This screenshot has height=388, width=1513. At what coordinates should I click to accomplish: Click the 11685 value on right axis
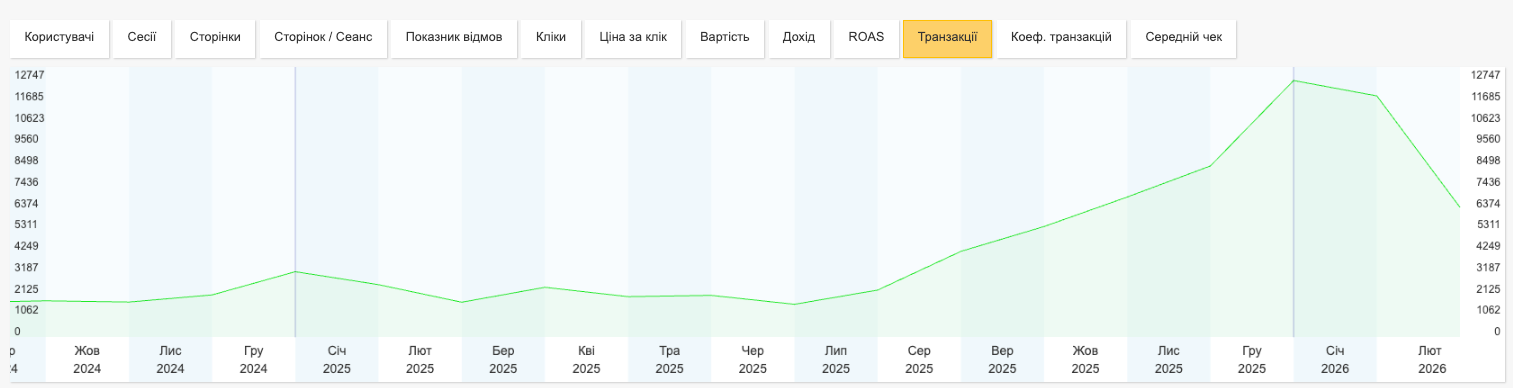click(x=1485, y=96)
